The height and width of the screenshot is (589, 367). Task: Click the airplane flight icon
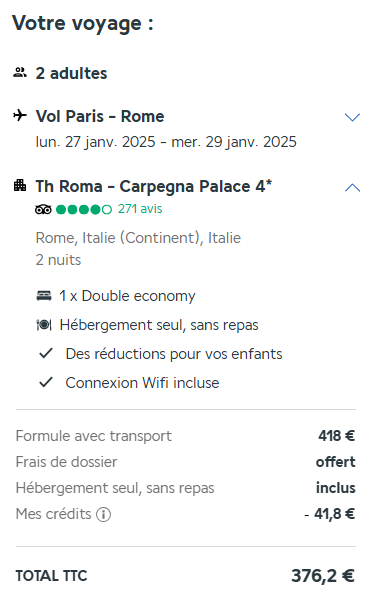20,115
